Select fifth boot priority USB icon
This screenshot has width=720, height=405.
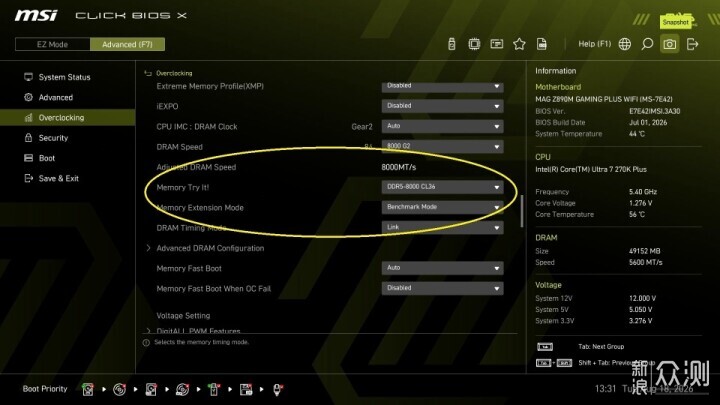(x=214, y=389)
